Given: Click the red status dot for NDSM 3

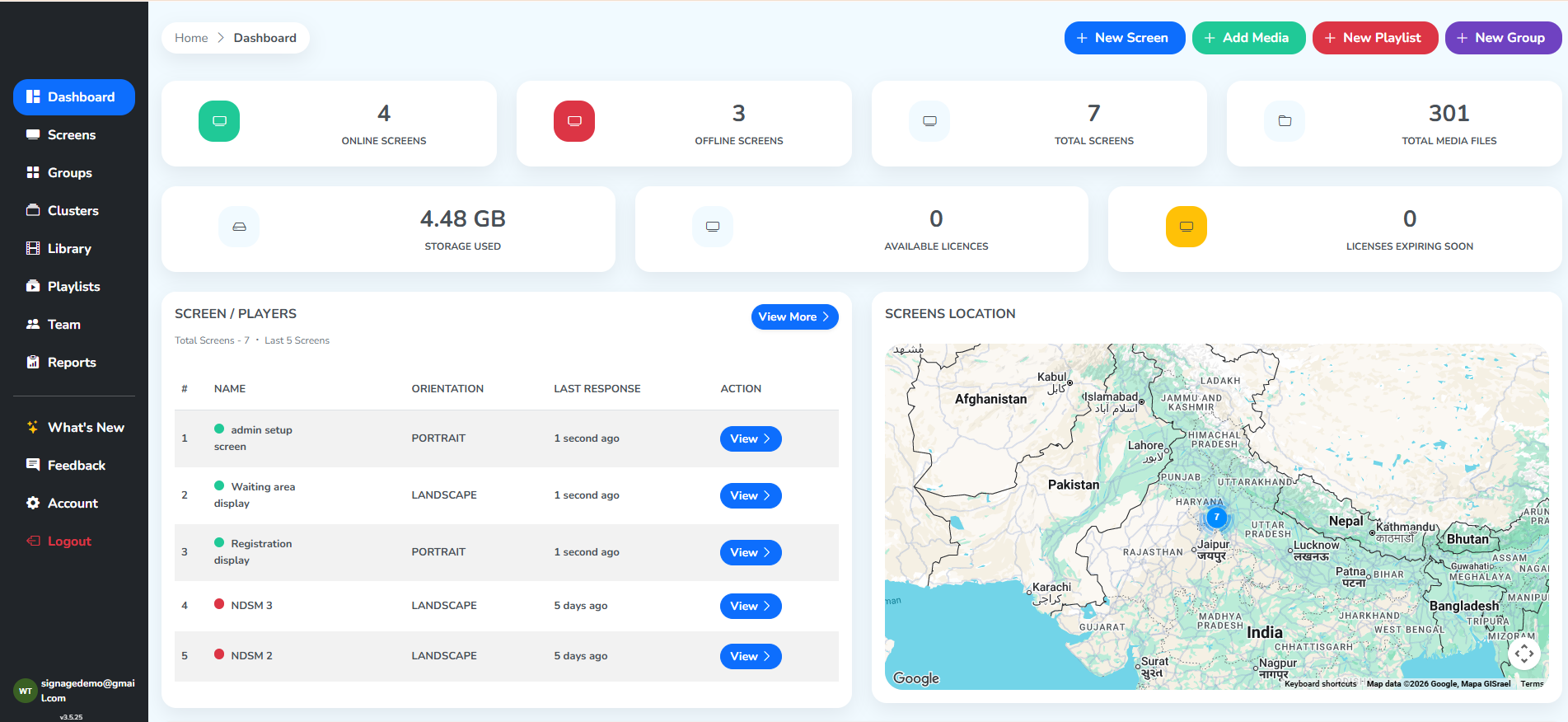Looking at the screenshot, I should click(219, 604).
